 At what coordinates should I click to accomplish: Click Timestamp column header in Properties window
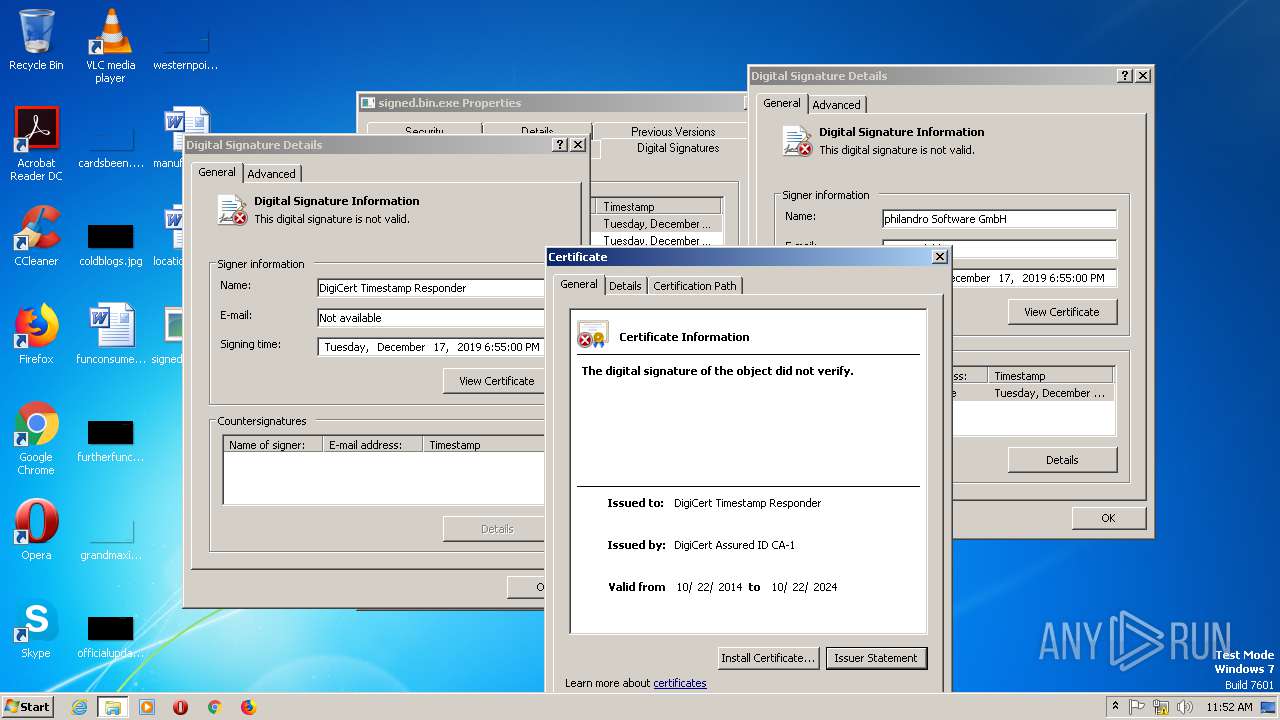tap(658, 207)
